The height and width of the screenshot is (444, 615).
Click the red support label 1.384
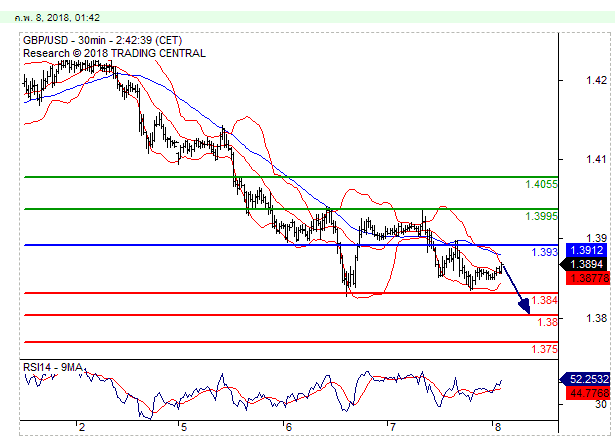pos(544,300)
